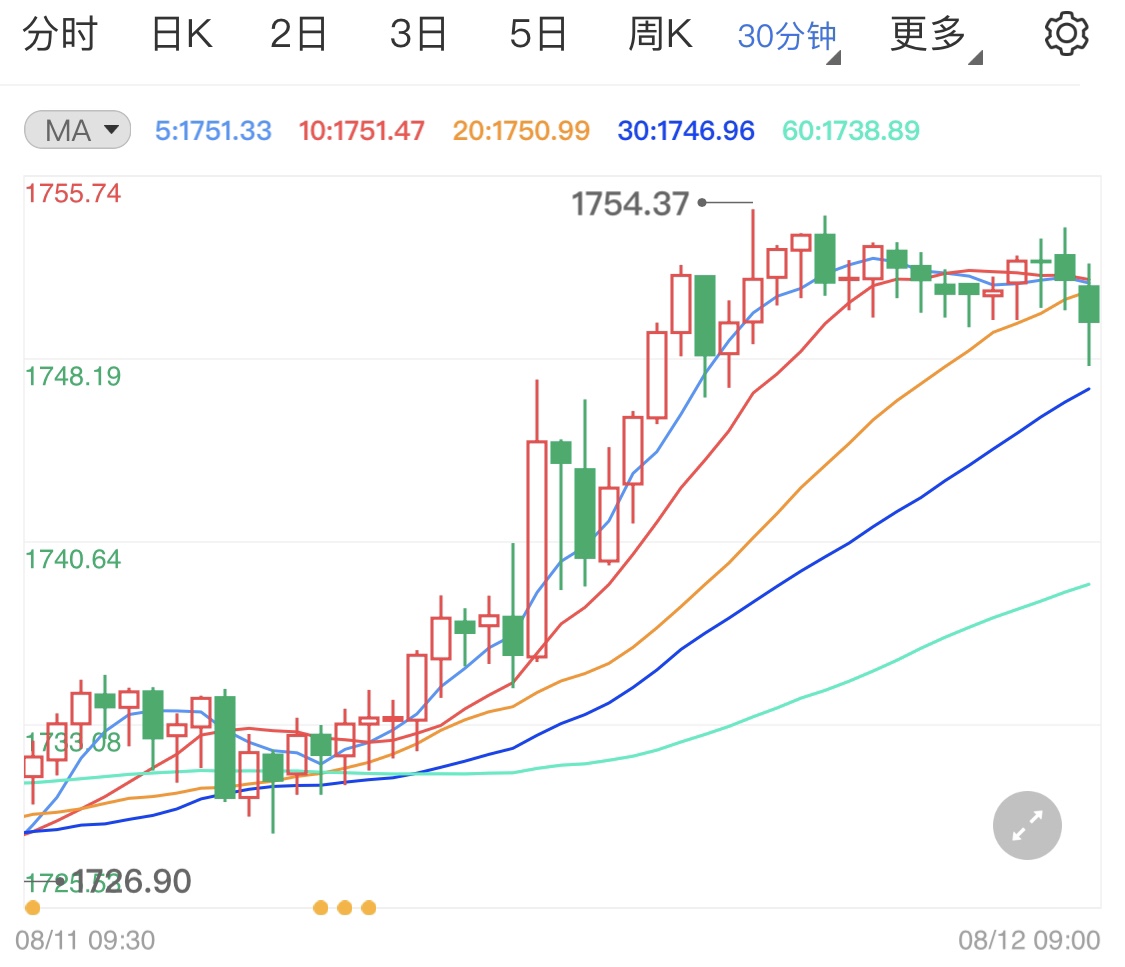This screenshot has width=1125, height=967.
Task: Click the last of the three clustered orange dots
Action: [x=369, y=908]
